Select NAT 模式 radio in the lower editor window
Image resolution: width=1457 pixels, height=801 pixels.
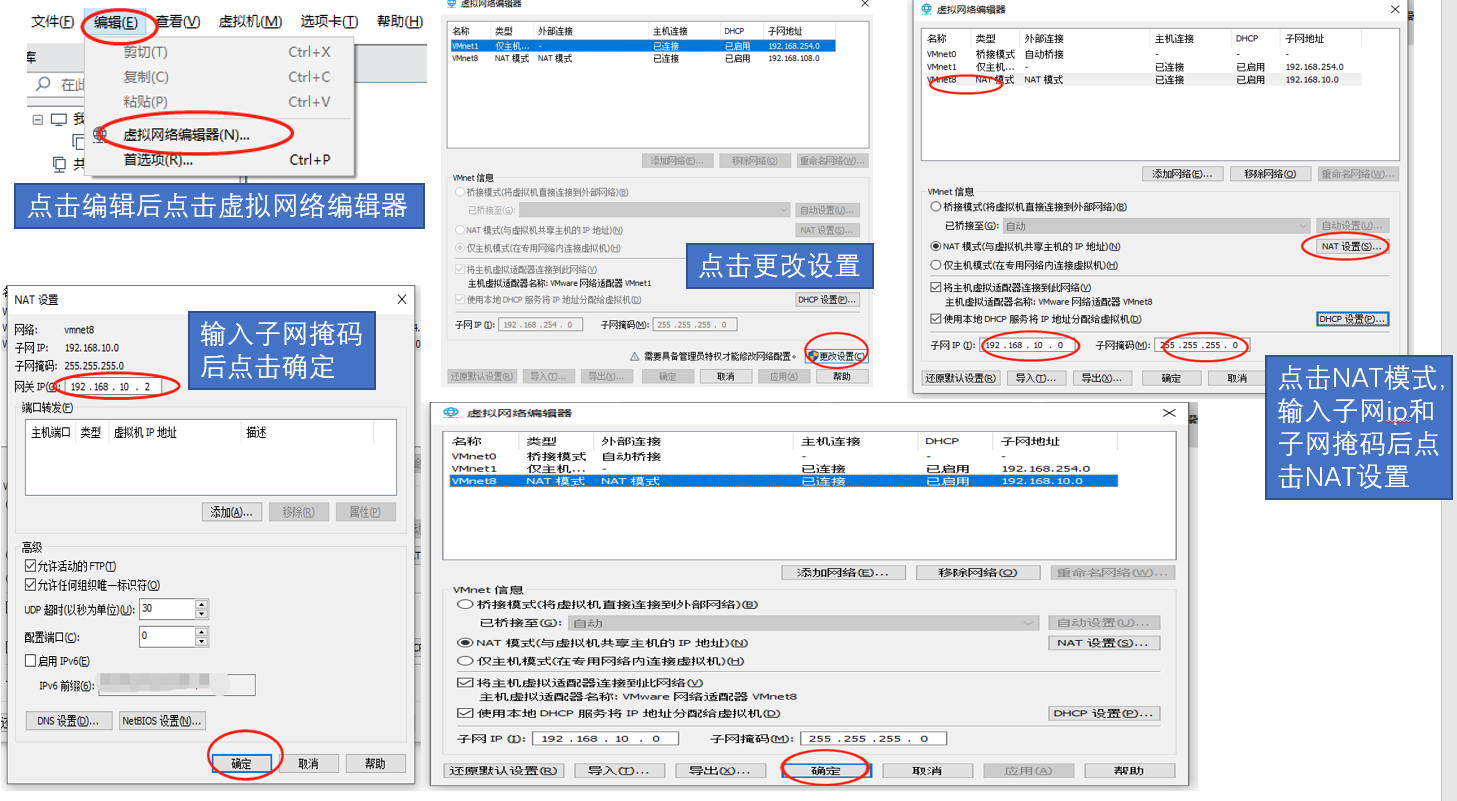[465, 643]
